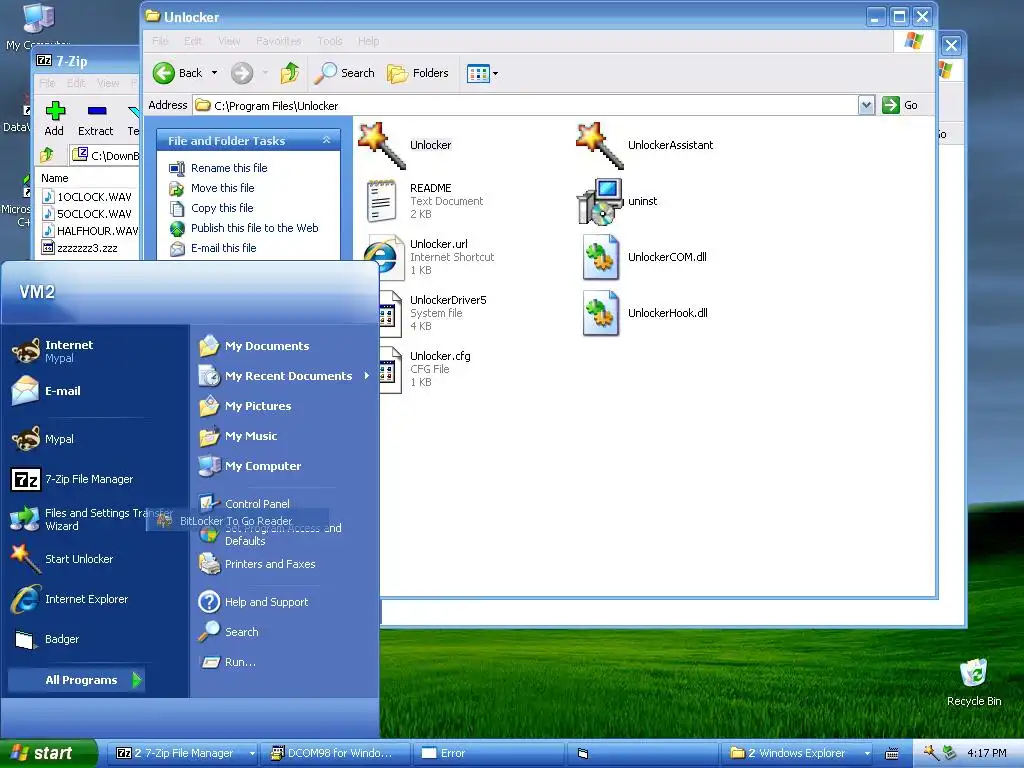Collapse the File and Folder Tasks panel
Image resolution: width=1024 pixels, height=768 pixels.
327,140
